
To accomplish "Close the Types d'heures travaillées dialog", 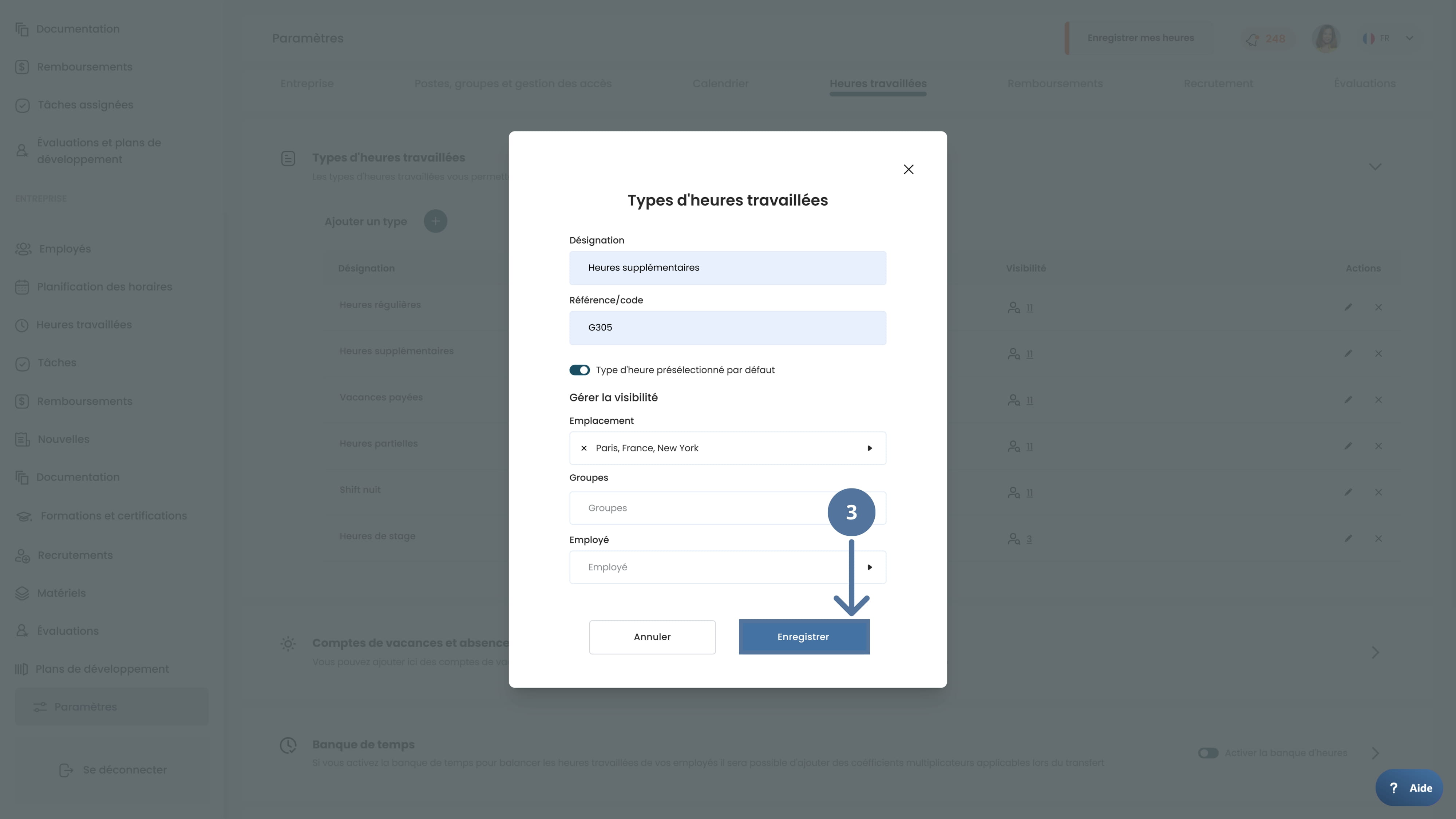I will tap(908, 170).
